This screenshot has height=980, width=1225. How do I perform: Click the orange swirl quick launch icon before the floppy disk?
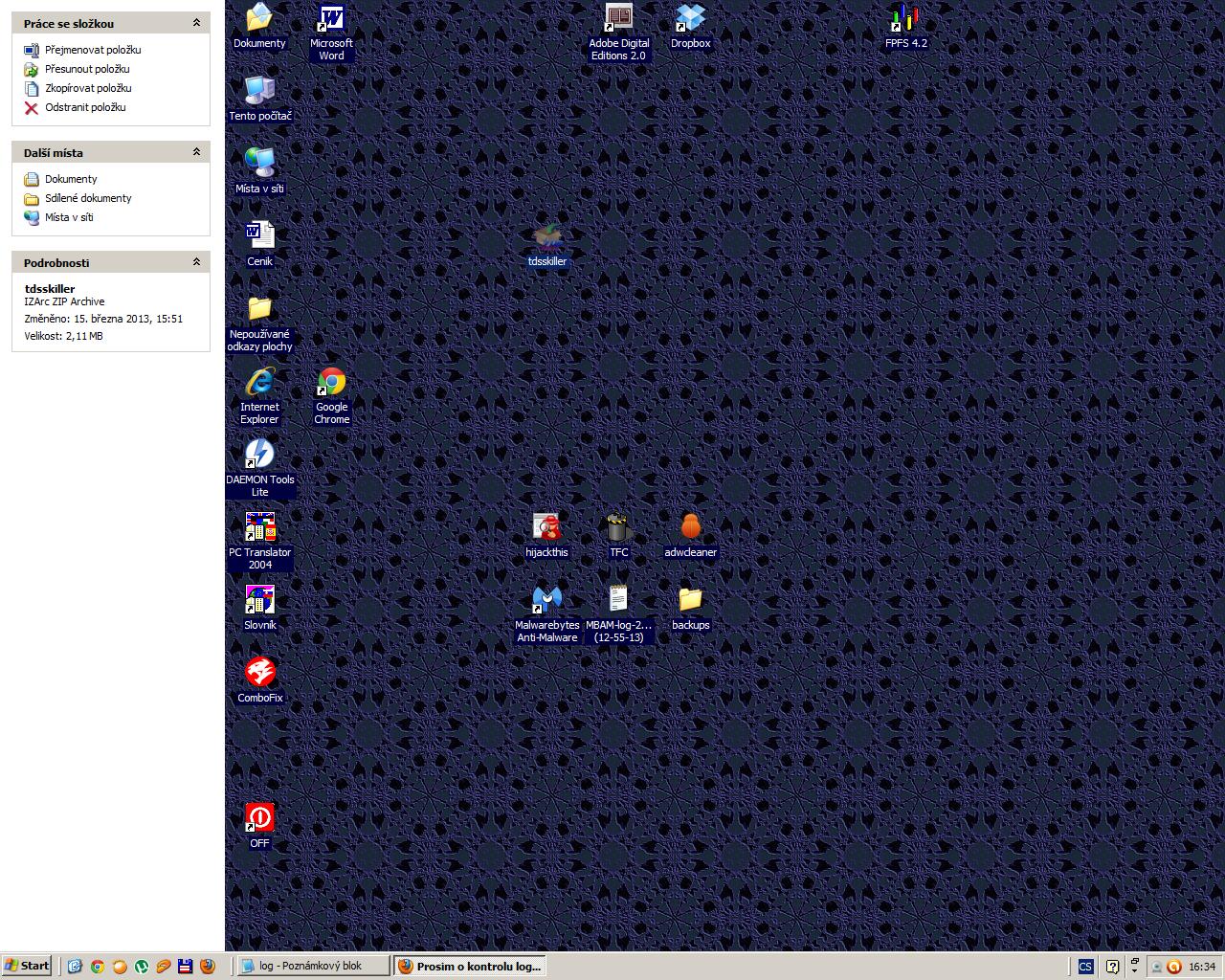pos(164,967)
